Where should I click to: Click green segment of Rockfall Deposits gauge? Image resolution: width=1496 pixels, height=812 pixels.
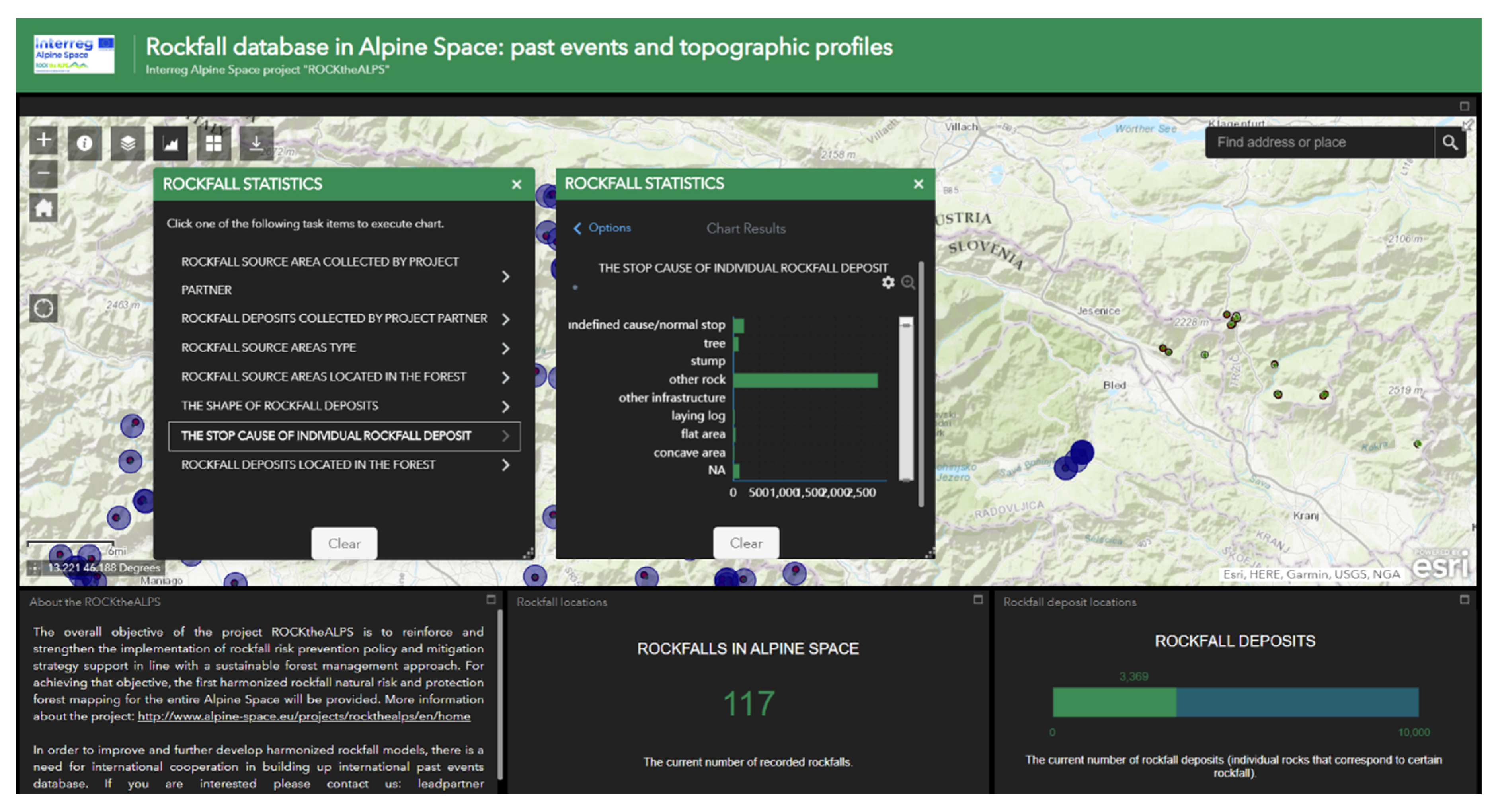coord(1114,702)
